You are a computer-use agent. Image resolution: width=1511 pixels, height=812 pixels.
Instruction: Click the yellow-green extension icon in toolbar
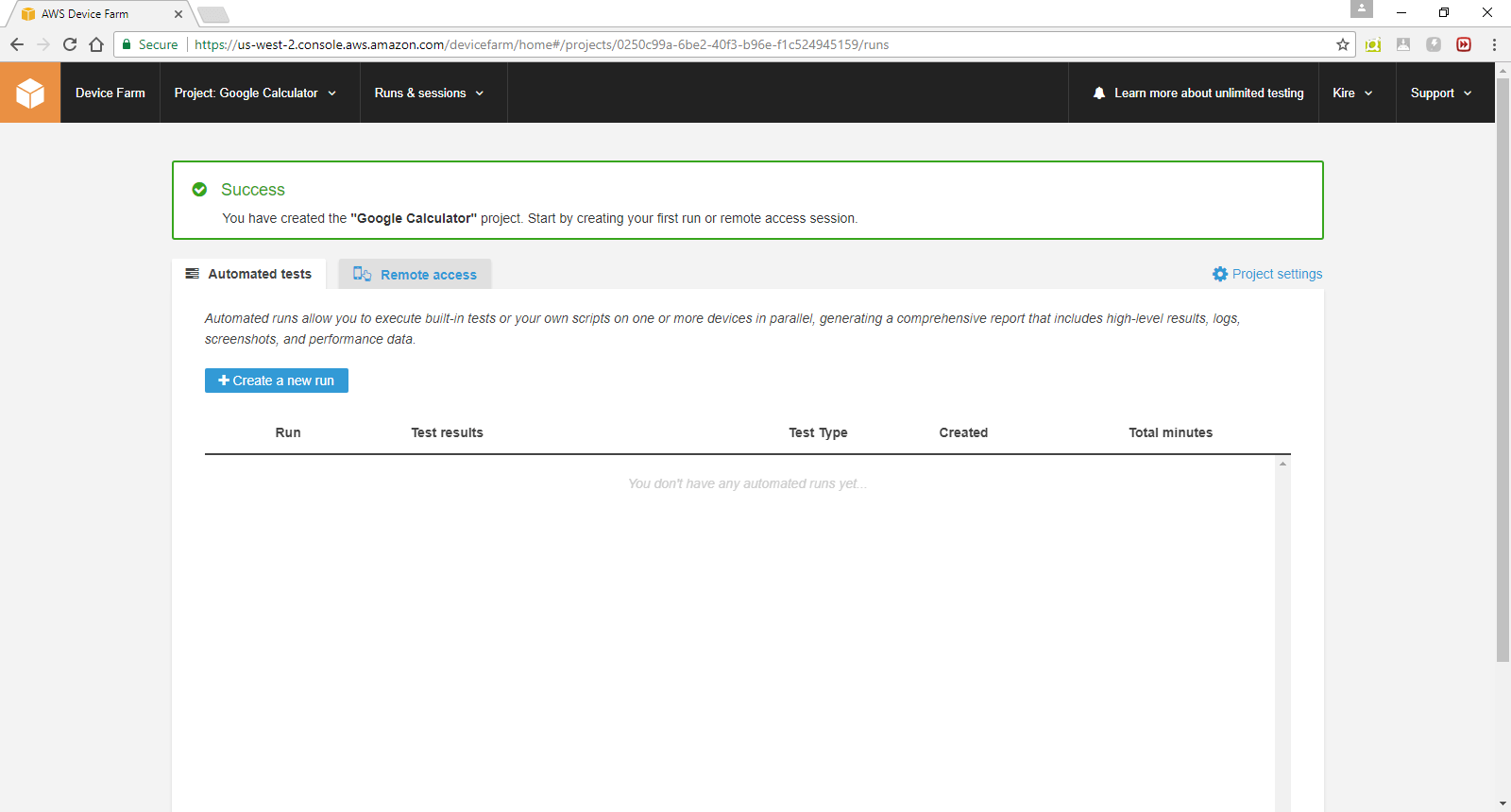pos(1373,44)
